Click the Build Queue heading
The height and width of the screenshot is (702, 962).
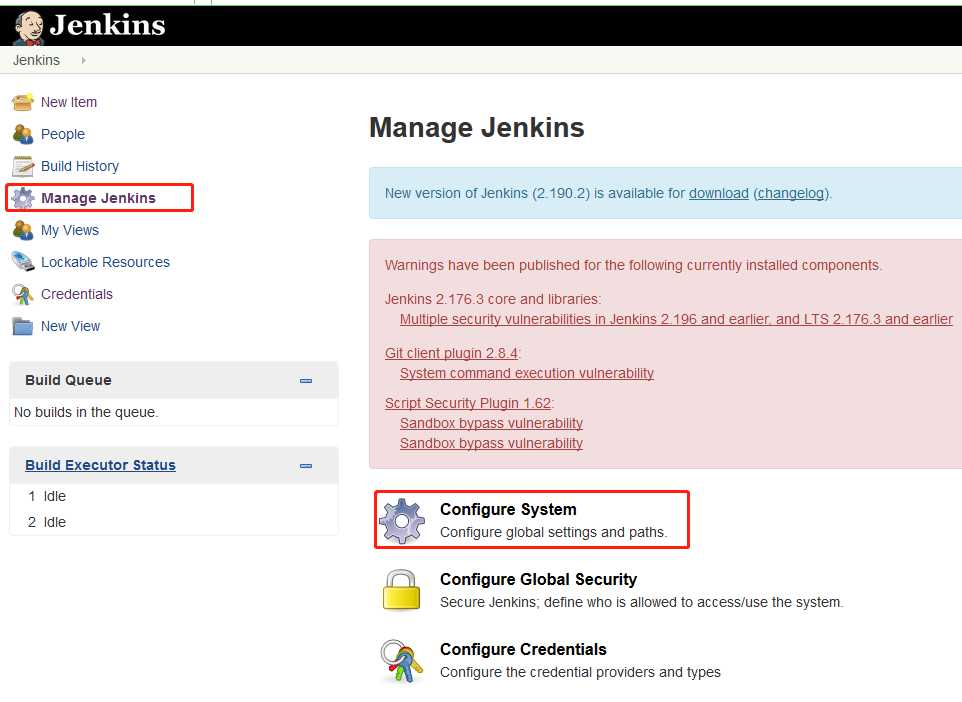tap(68, 380)
